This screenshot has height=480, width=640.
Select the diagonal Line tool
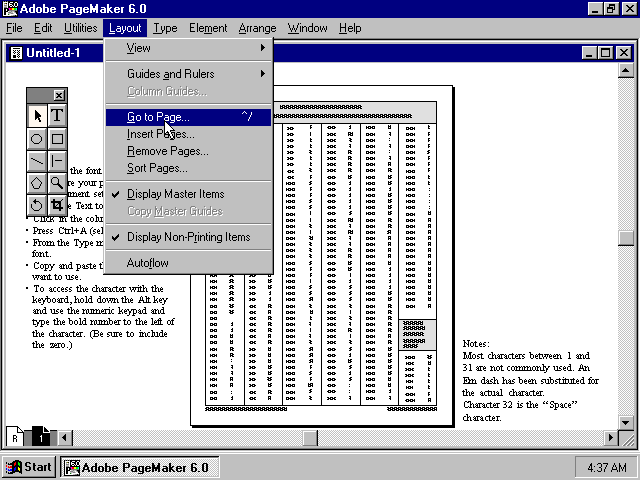coord(37,161)
